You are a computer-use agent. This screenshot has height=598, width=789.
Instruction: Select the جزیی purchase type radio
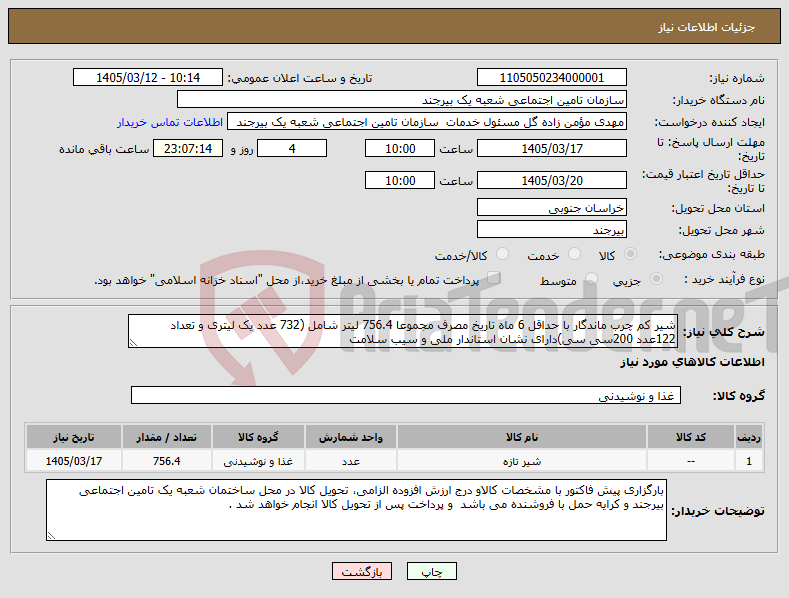[x=656, y=279]
